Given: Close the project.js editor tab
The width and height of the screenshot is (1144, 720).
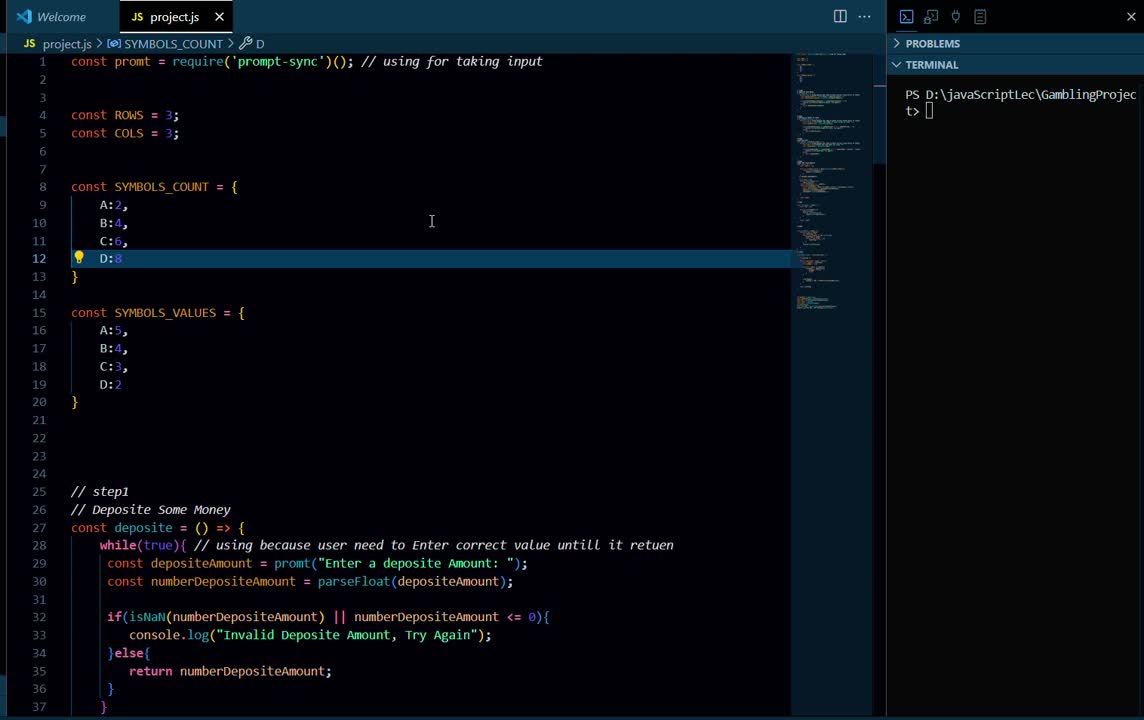Looking at the screenshot, I should coord(219,17).
